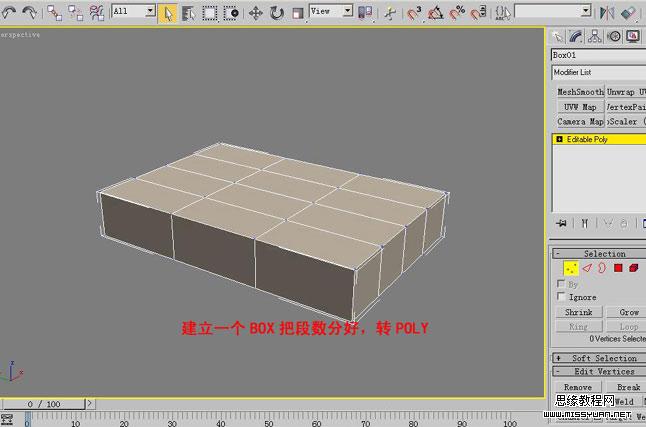Click the Align tool icon
The image size is (646, 427).
[628, 13]
